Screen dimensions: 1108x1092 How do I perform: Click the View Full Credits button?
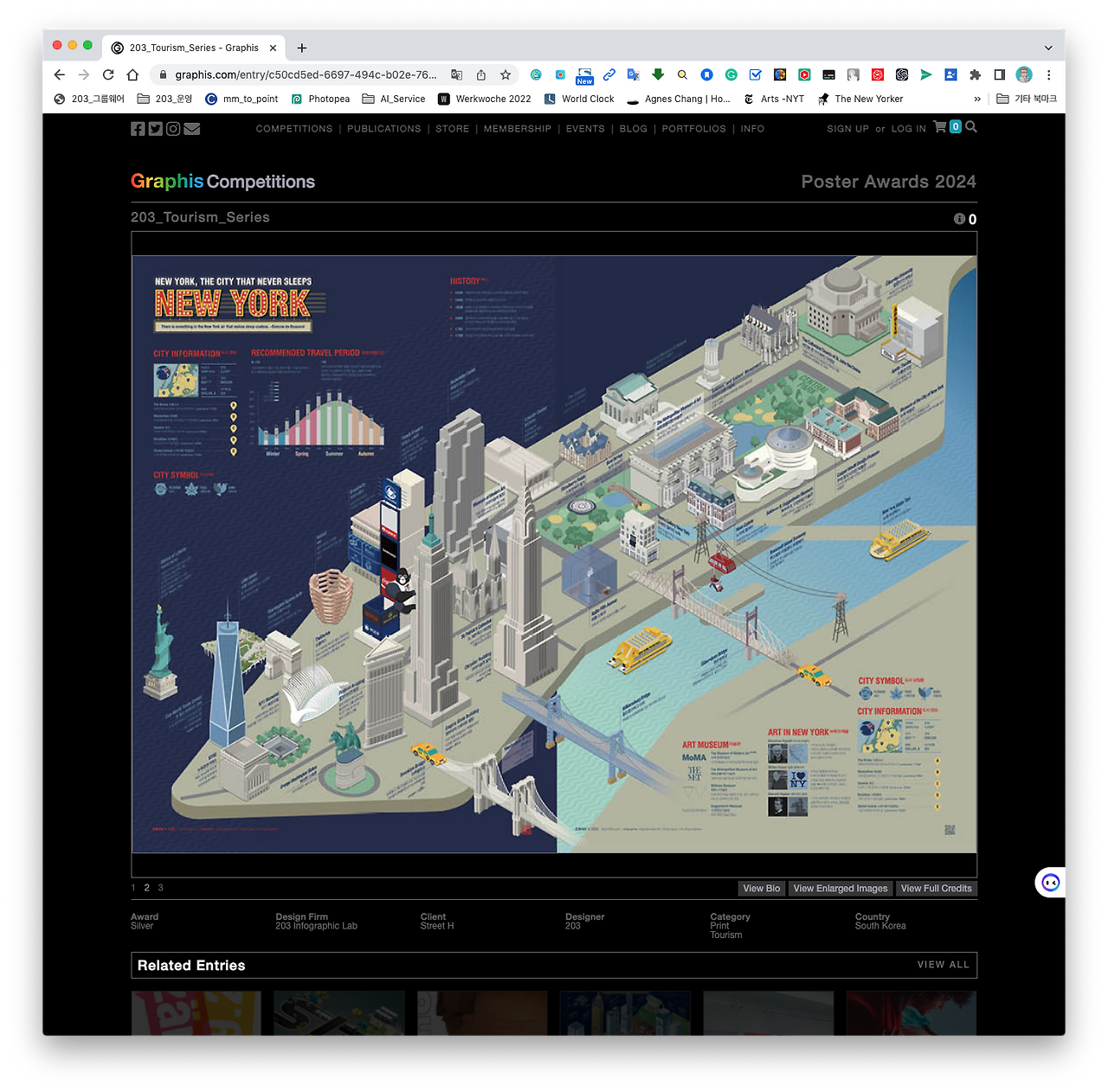tap(936, 888)
